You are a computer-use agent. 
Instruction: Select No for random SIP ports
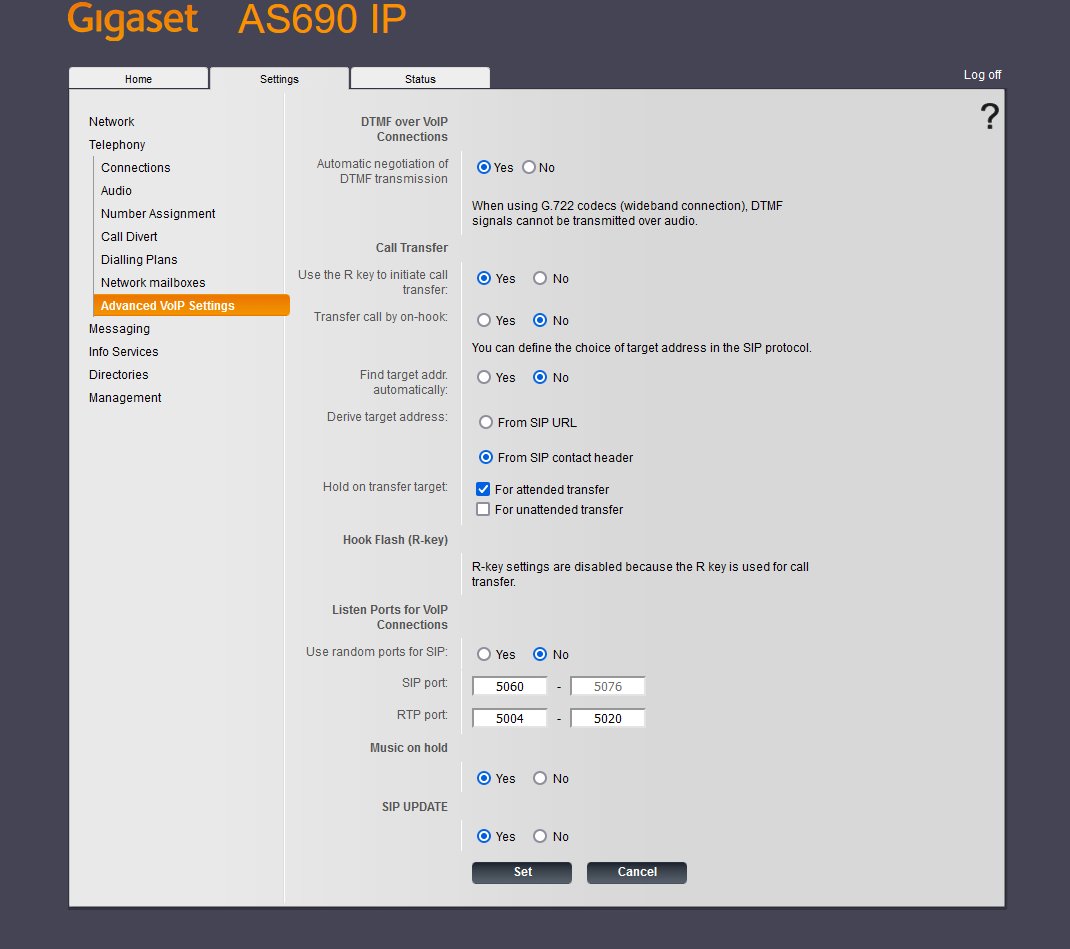click(540, 654)
